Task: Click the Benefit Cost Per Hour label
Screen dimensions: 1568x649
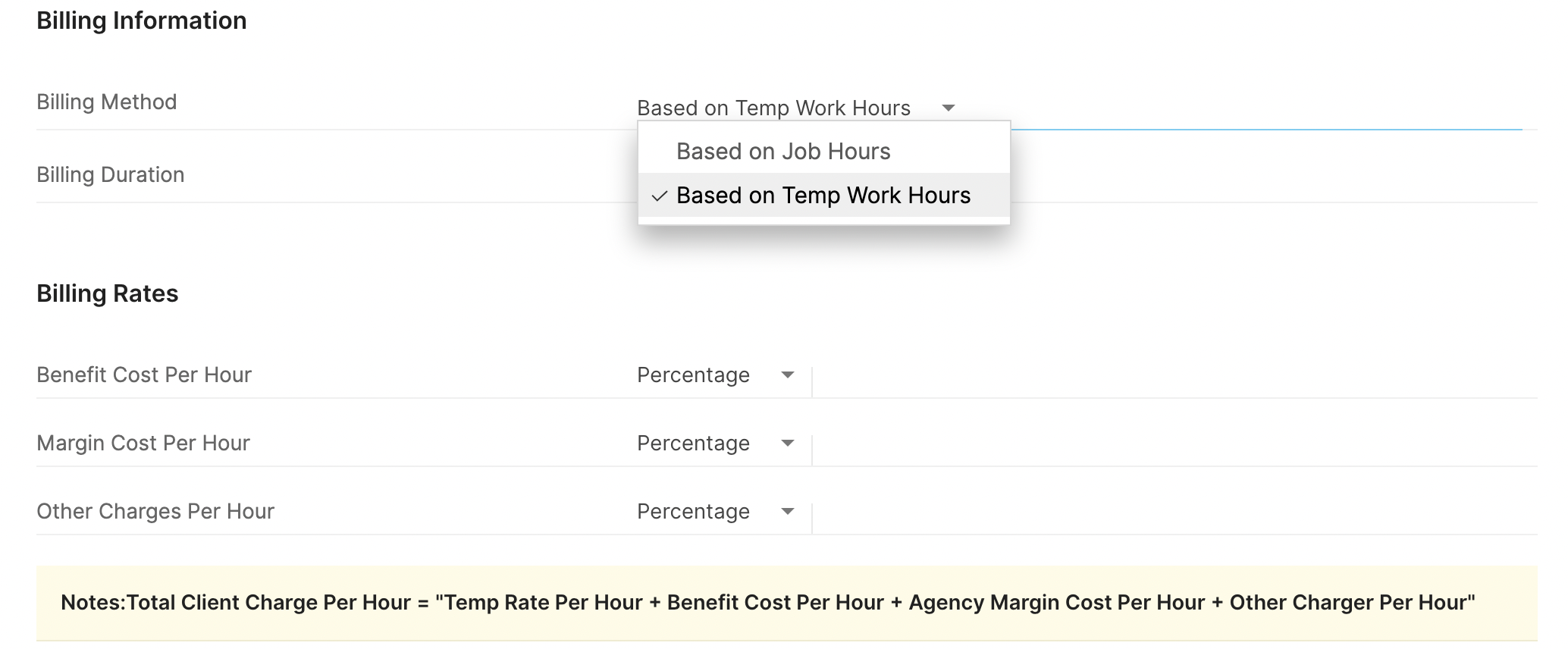Action: tap(144, 375)
